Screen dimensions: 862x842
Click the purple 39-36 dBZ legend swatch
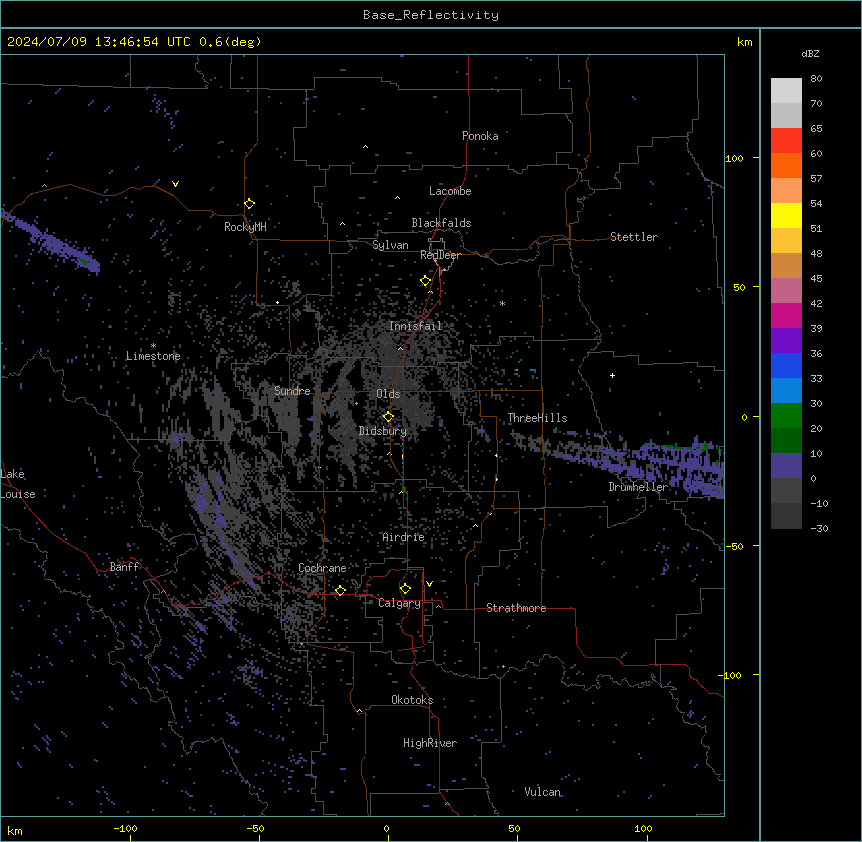[x=786, y=341]
